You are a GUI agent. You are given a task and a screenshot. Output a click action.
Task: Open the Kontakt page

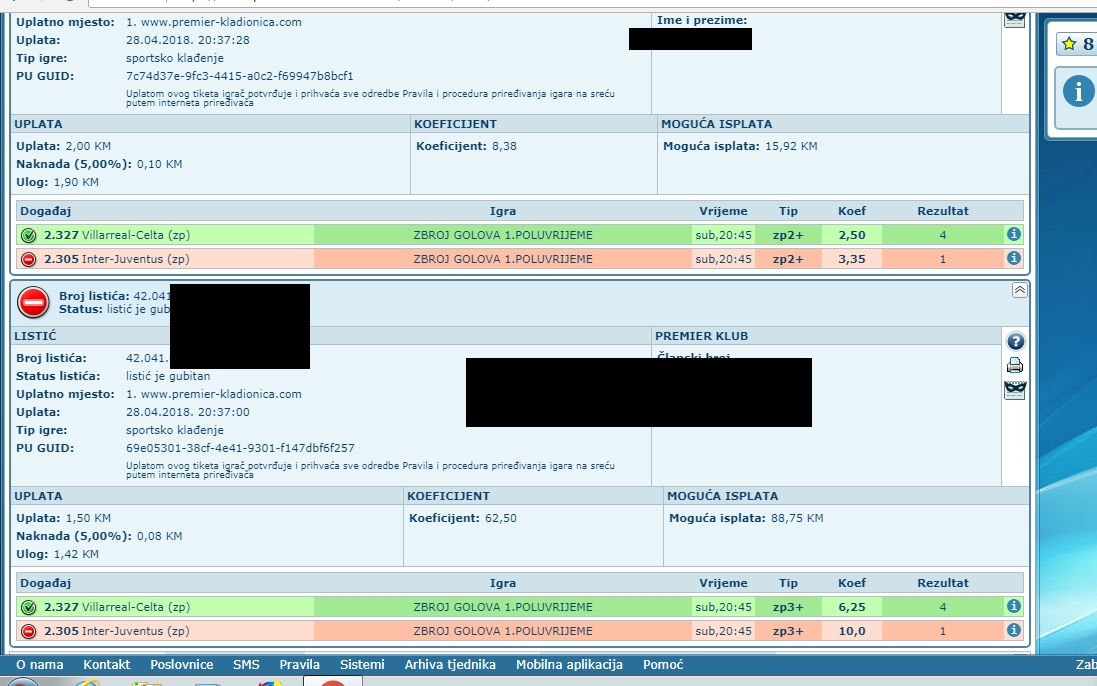106,664
